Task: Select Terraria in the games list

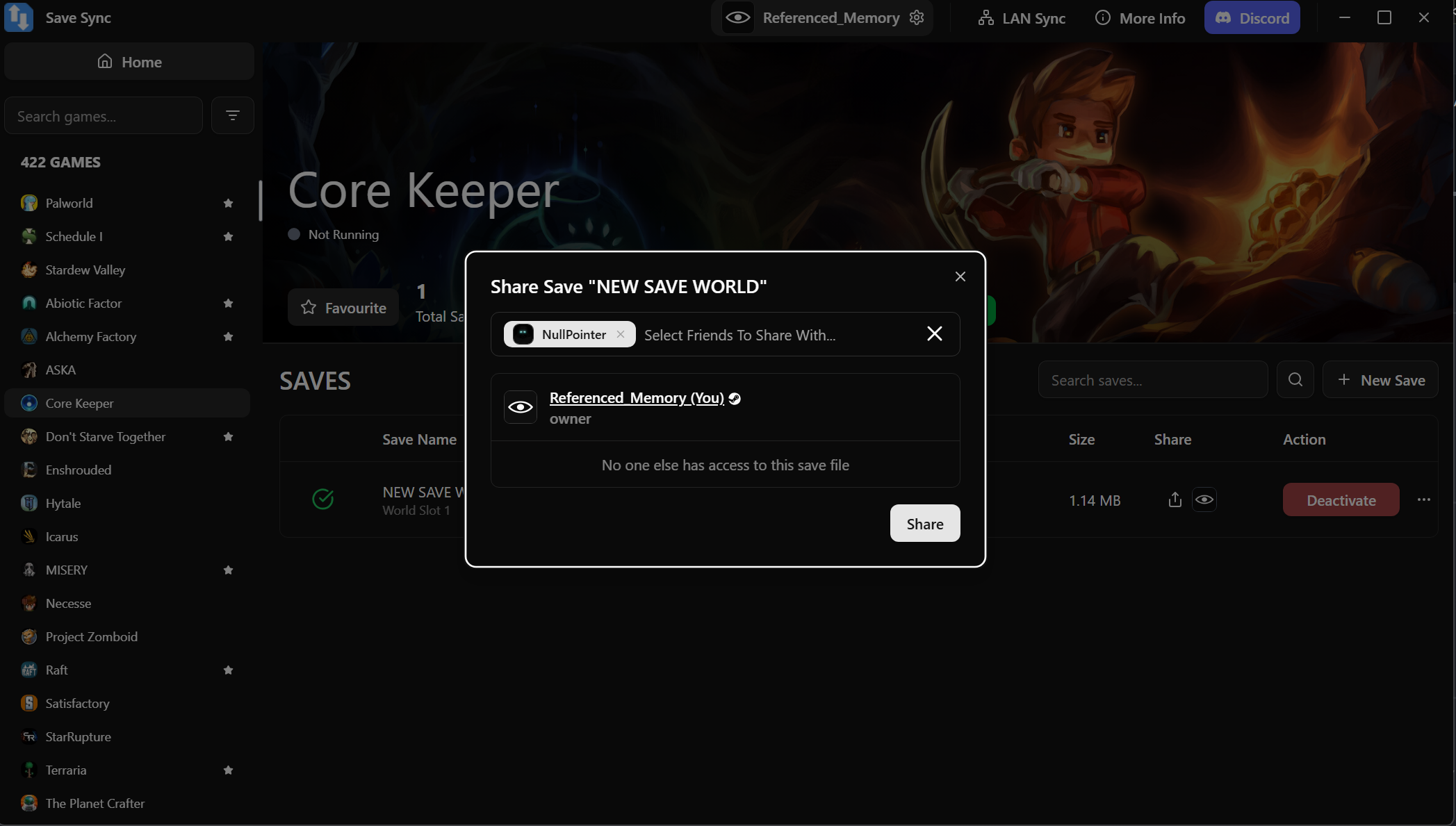Action: 127,770
